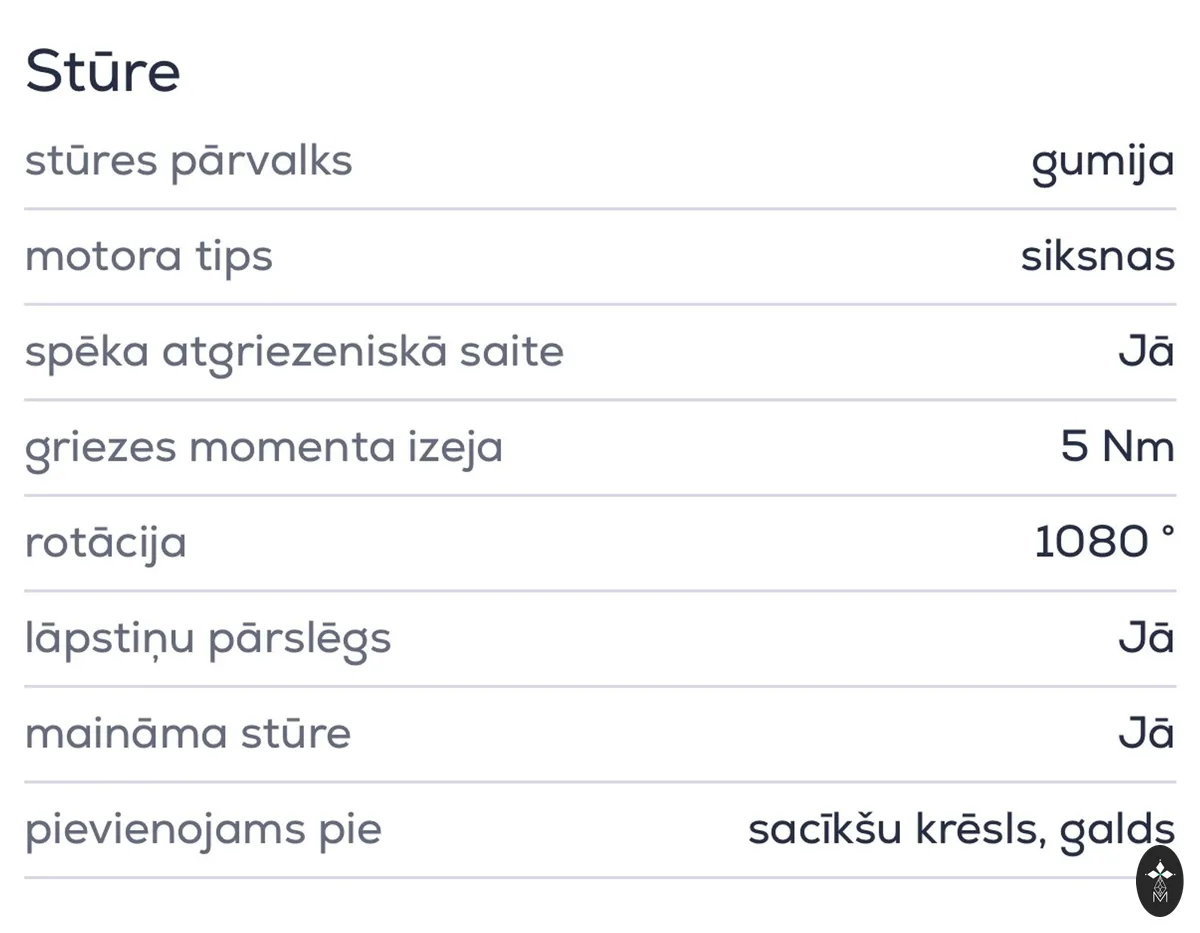This screenshot has width=1200, height=933.
Task: Select Jā value for maināma stūre
Action: [1146, 733]
